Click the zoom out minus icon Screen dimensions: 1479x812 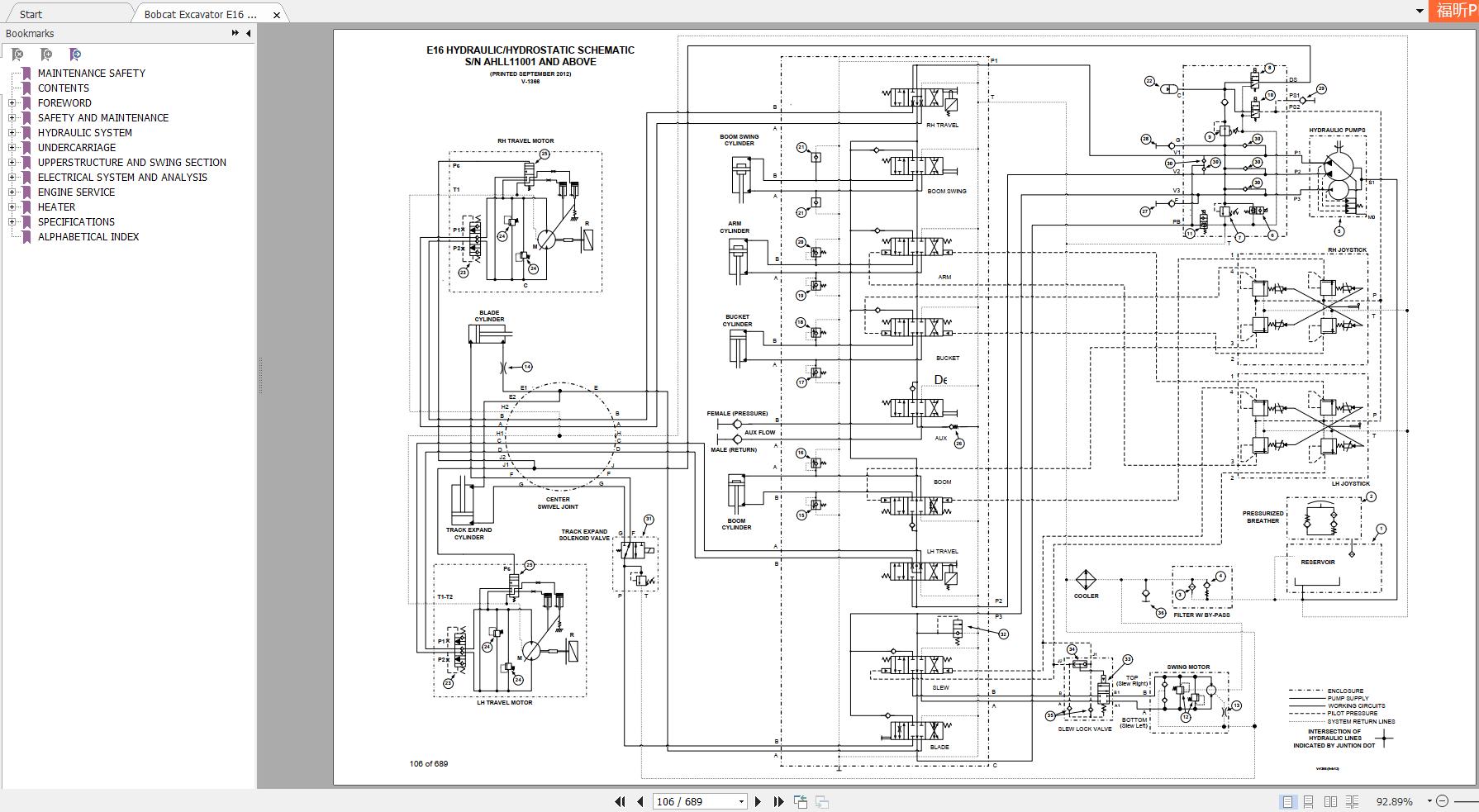coord(1443,801)
